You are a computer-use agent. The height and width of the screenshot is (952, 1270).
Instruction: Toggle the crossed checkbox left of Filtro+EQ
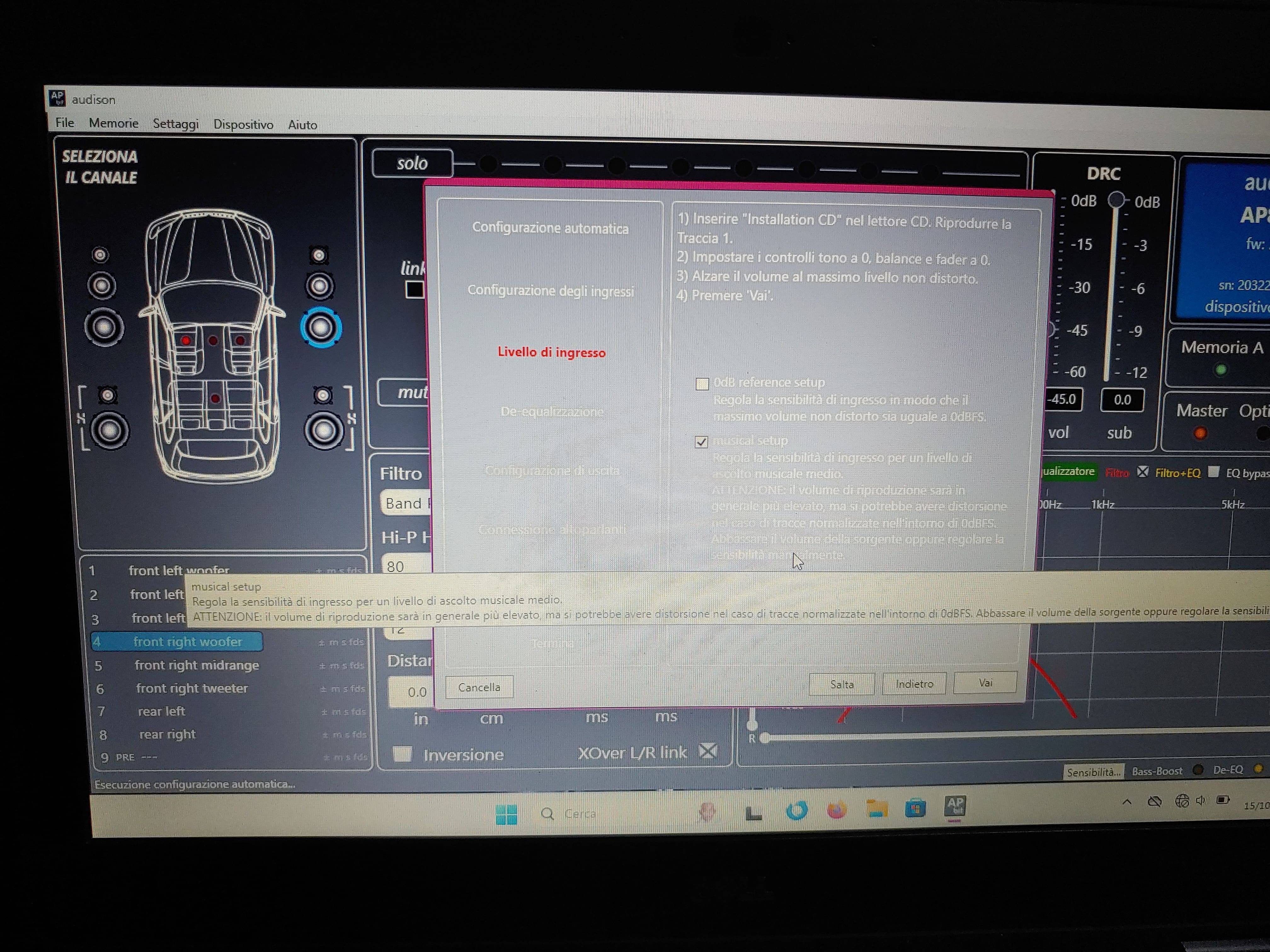(1142, 472)
